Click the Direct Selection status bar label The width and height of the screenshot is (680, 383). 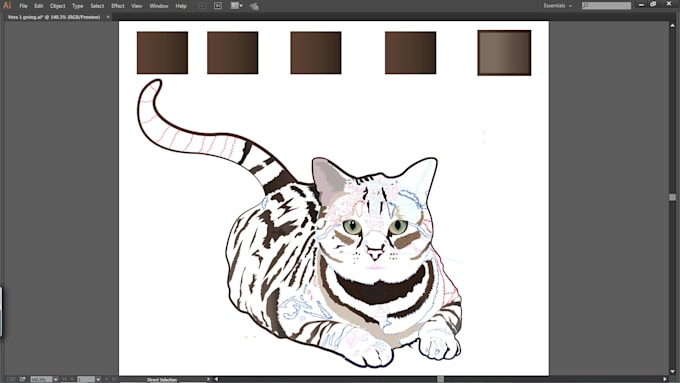[162, 380]
